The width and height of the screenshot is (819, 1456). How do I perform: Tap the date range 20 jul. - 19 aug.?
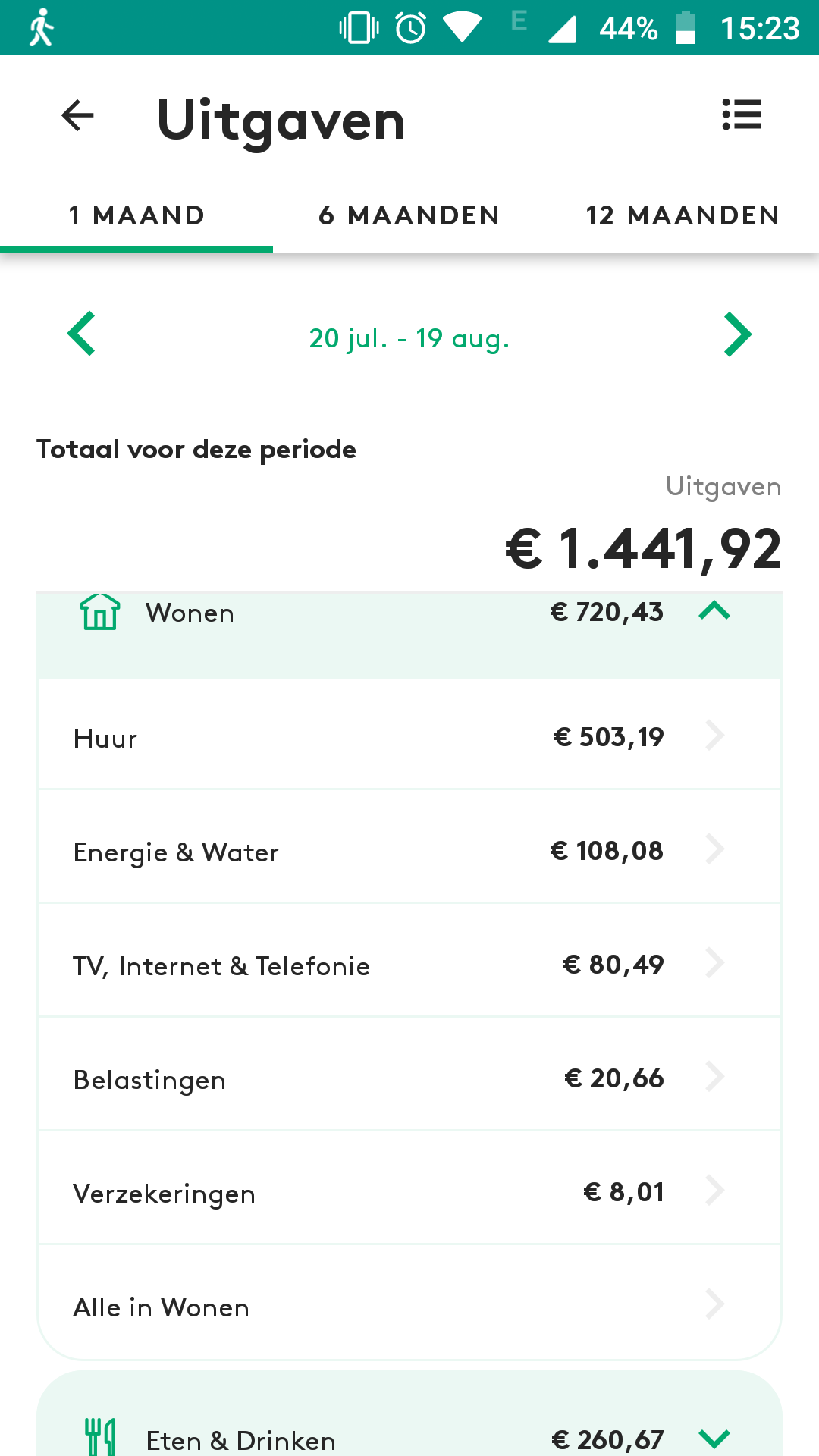pyautogui.click(x=409, y=338)
